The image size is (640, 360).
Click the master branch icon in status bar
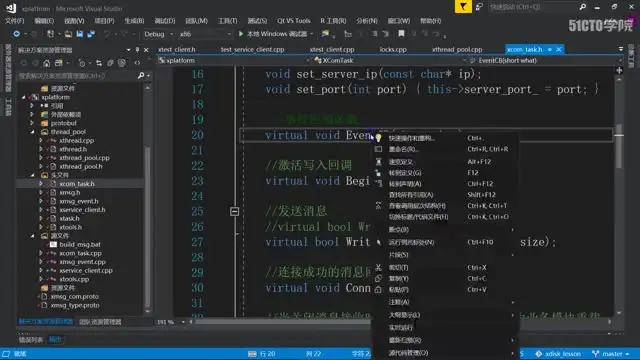[596, 353]
